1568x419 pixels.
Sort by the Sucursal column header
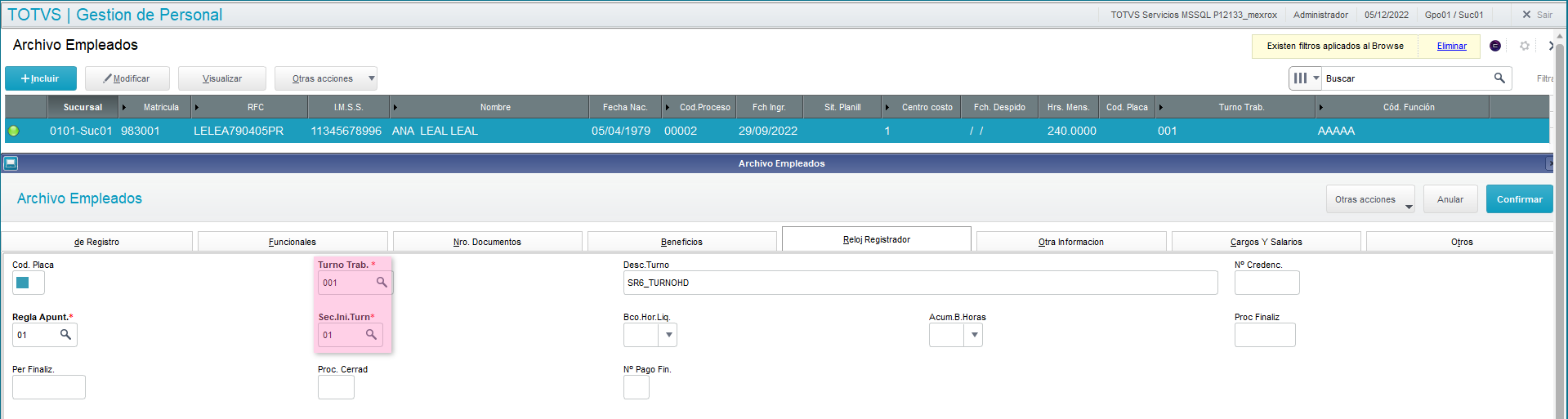pos(83,107)
